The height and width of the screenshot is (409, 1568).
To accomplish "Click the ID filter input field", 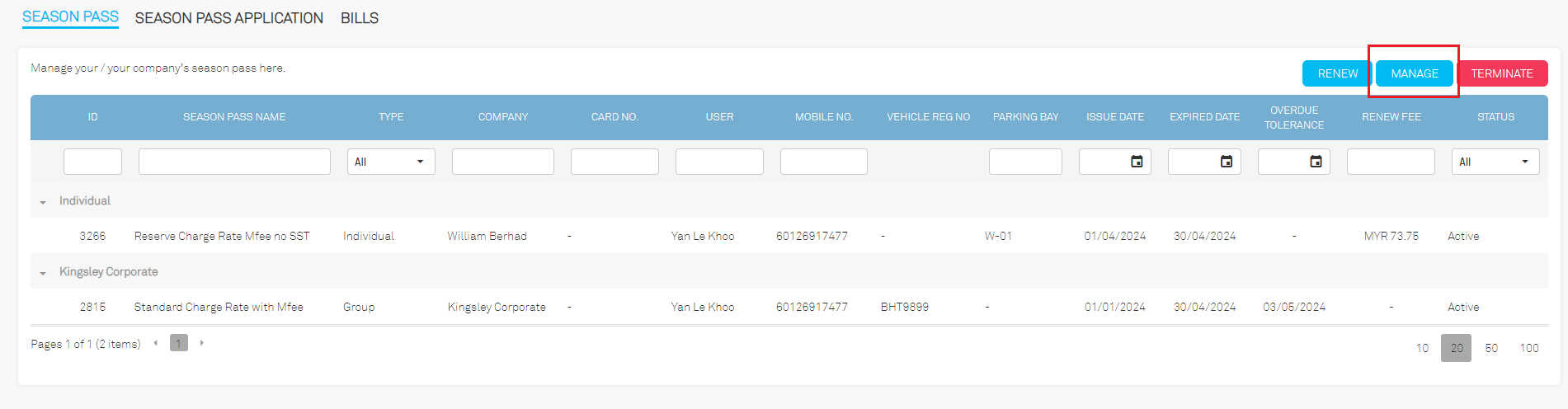I will coord(92,162).
